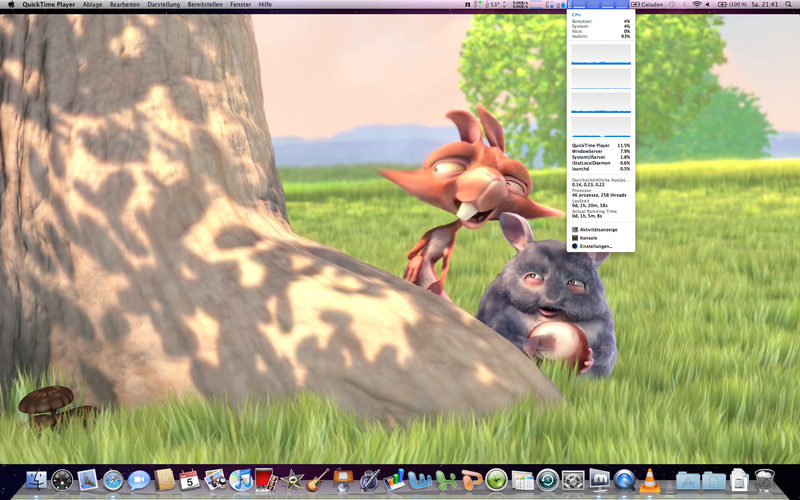This screenshot has height=500, width=800.
Task: Click the SystemUIServer process row
Action: [601, 157]
